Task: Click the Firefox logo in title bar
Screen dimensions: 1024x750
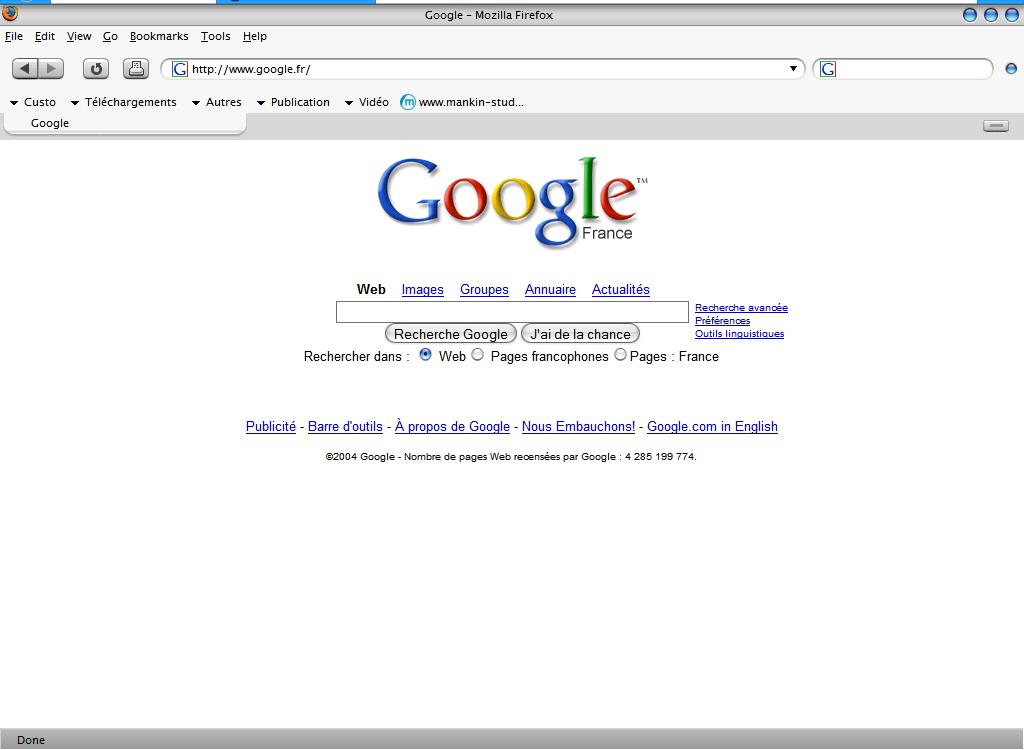Action: pos(10,12)
